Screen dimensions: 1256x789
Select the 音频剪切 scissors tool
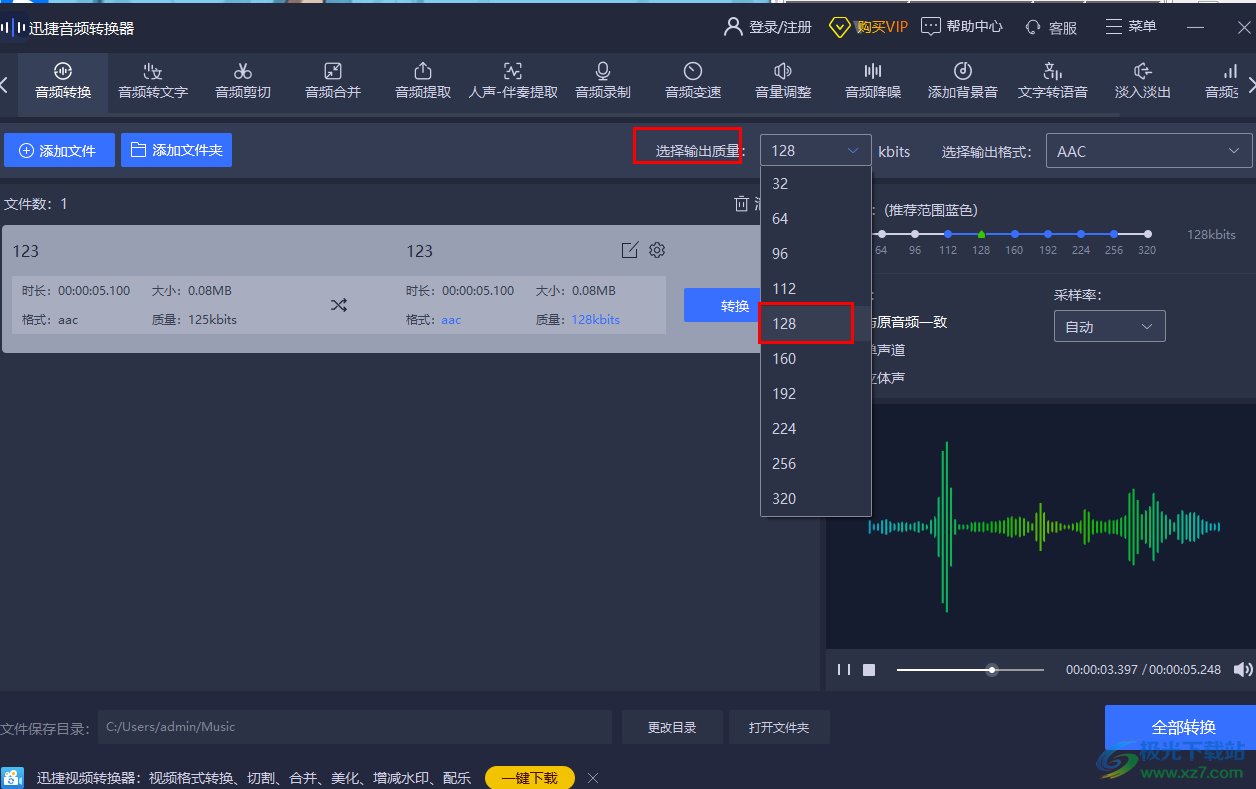click(243, 81)
